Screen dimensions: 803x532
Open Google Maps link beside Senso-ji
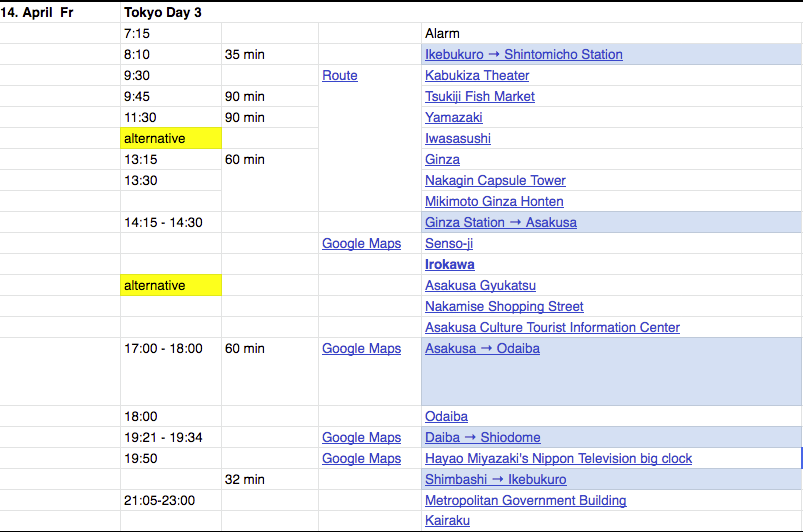(361, 244)
